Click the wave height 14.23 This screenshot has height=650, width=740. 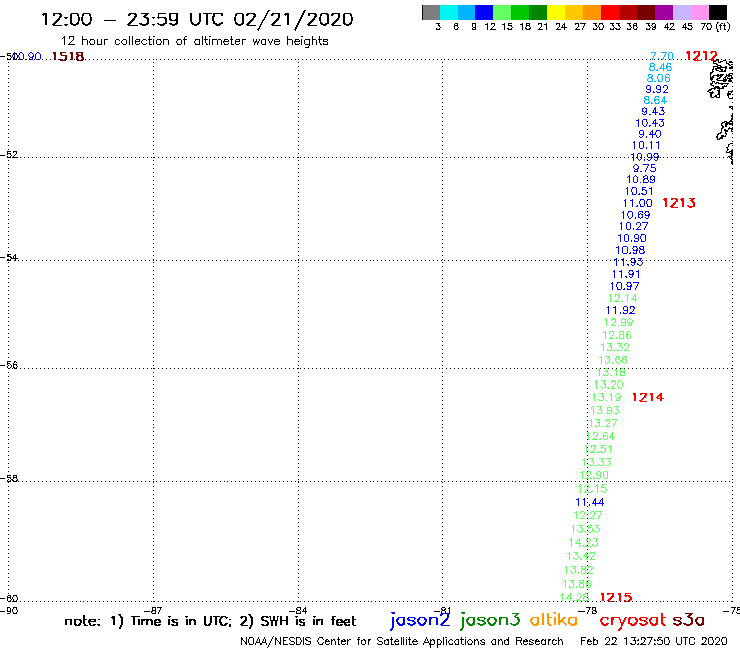point(583,543)
